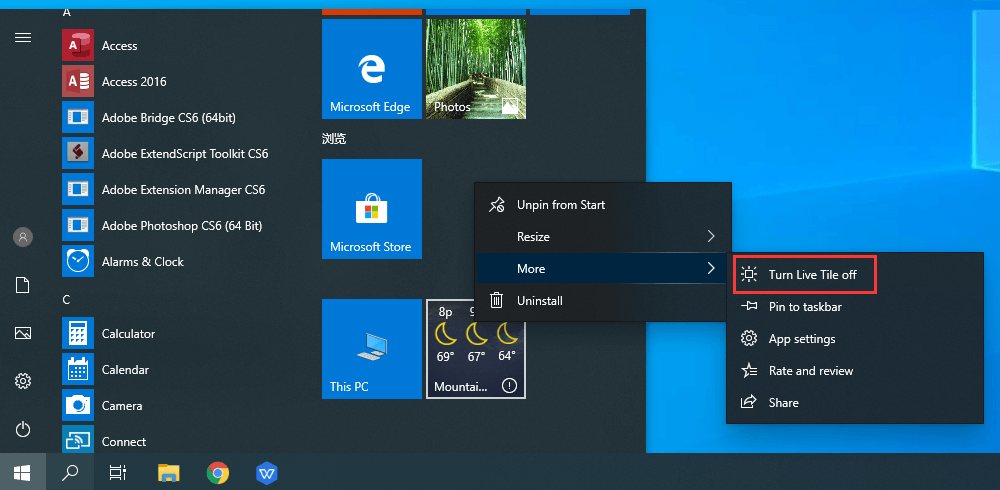
Task: Expand the Start hamburger menu
Action: 23,38
